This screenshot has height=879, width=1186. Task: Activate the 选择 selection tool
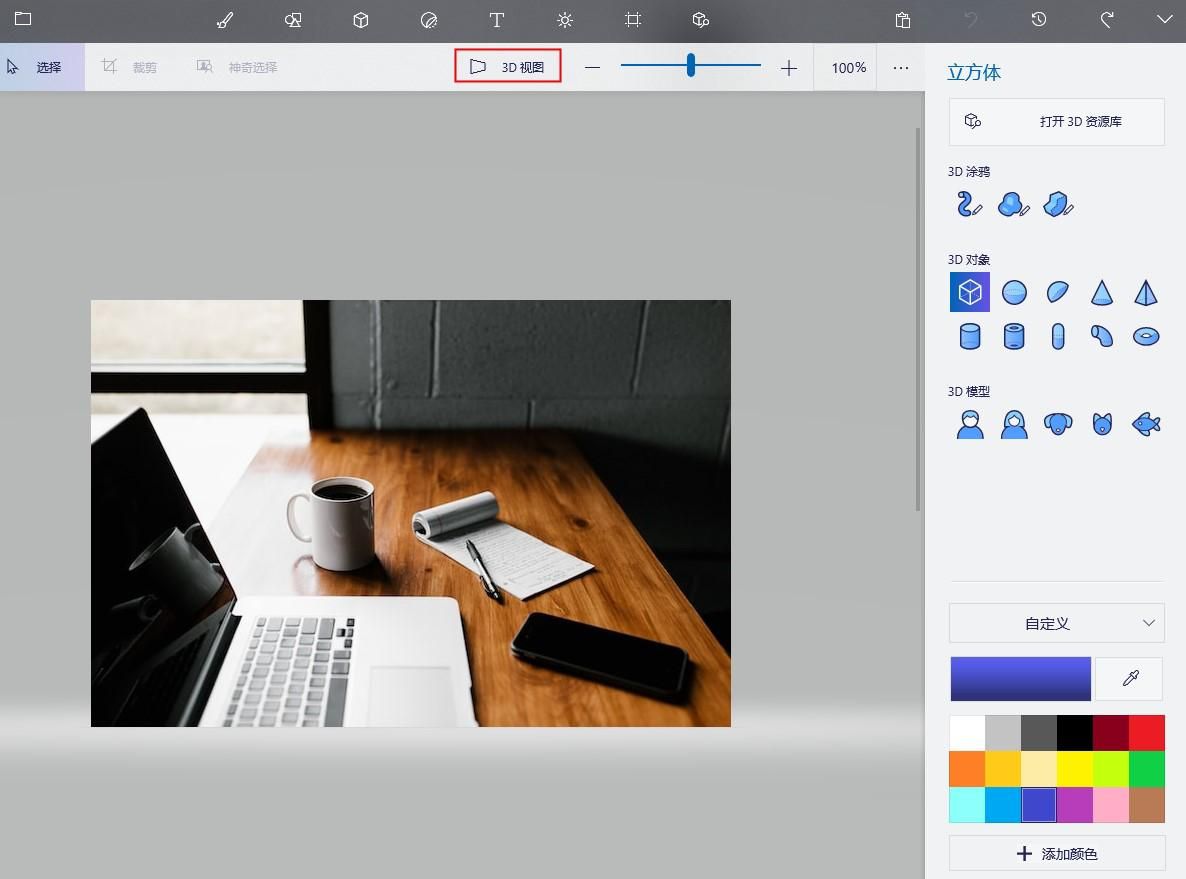(x=42, y=67)
